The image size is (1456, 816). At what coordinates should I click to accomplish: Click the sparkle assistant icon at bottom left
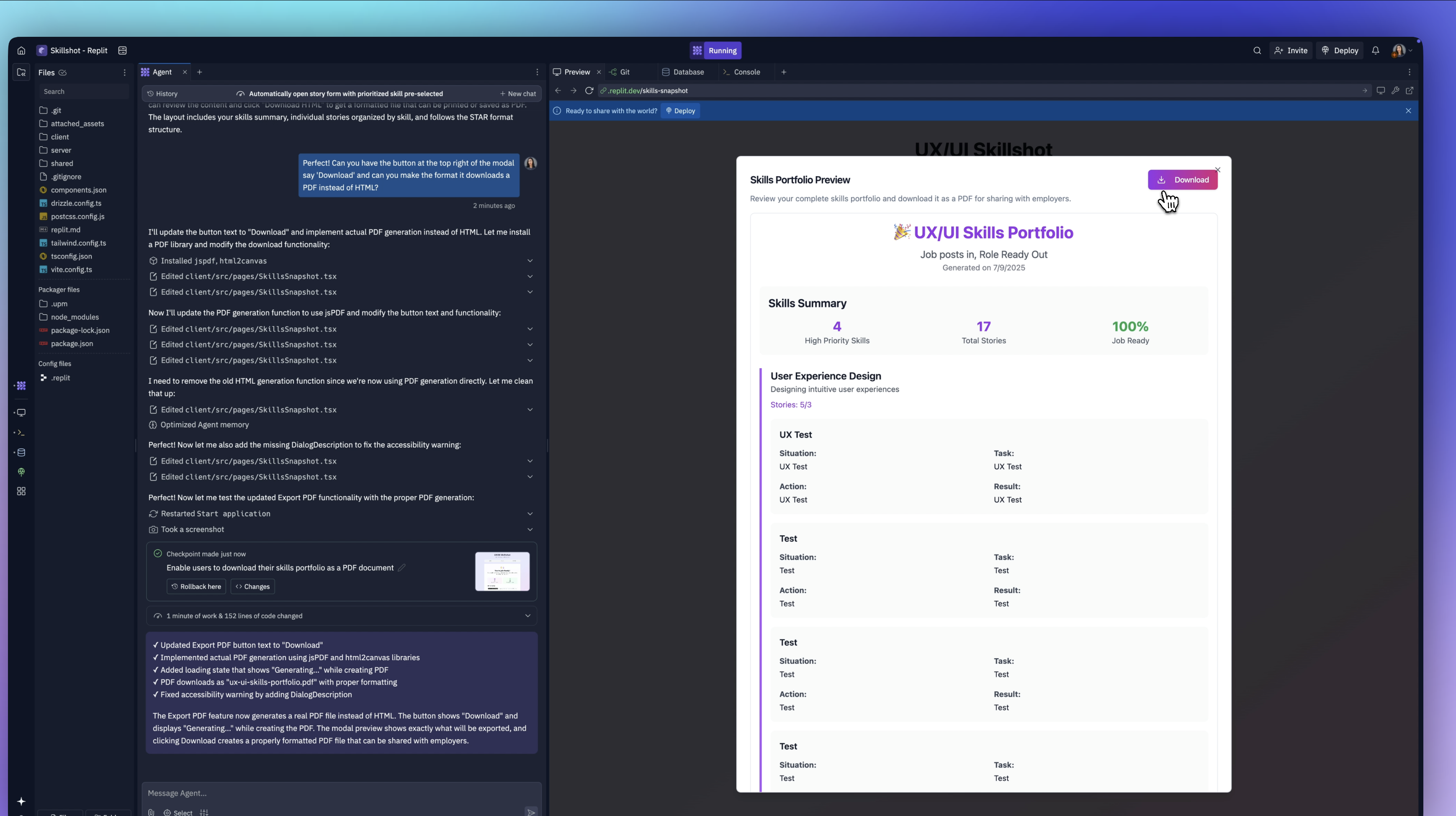tap(21, 801)
